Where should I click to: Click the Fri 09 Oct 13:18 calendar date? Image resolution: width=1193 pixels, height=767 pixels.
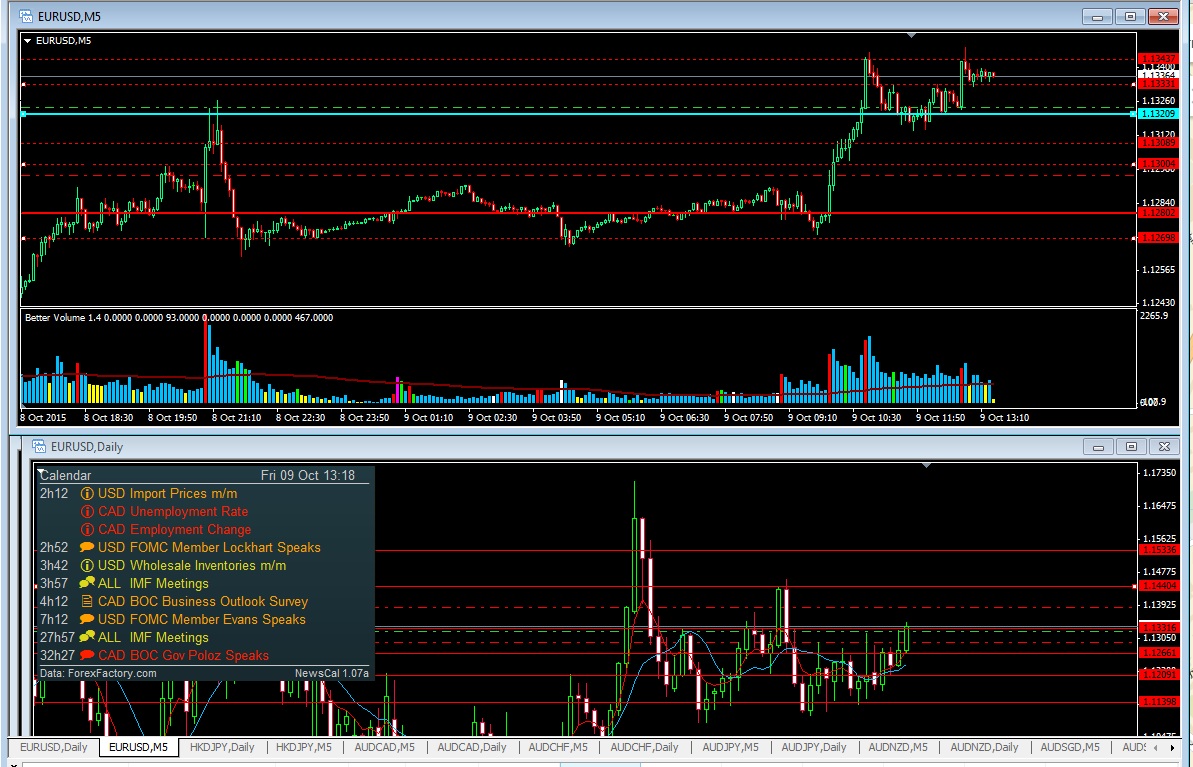coord(307,476)
